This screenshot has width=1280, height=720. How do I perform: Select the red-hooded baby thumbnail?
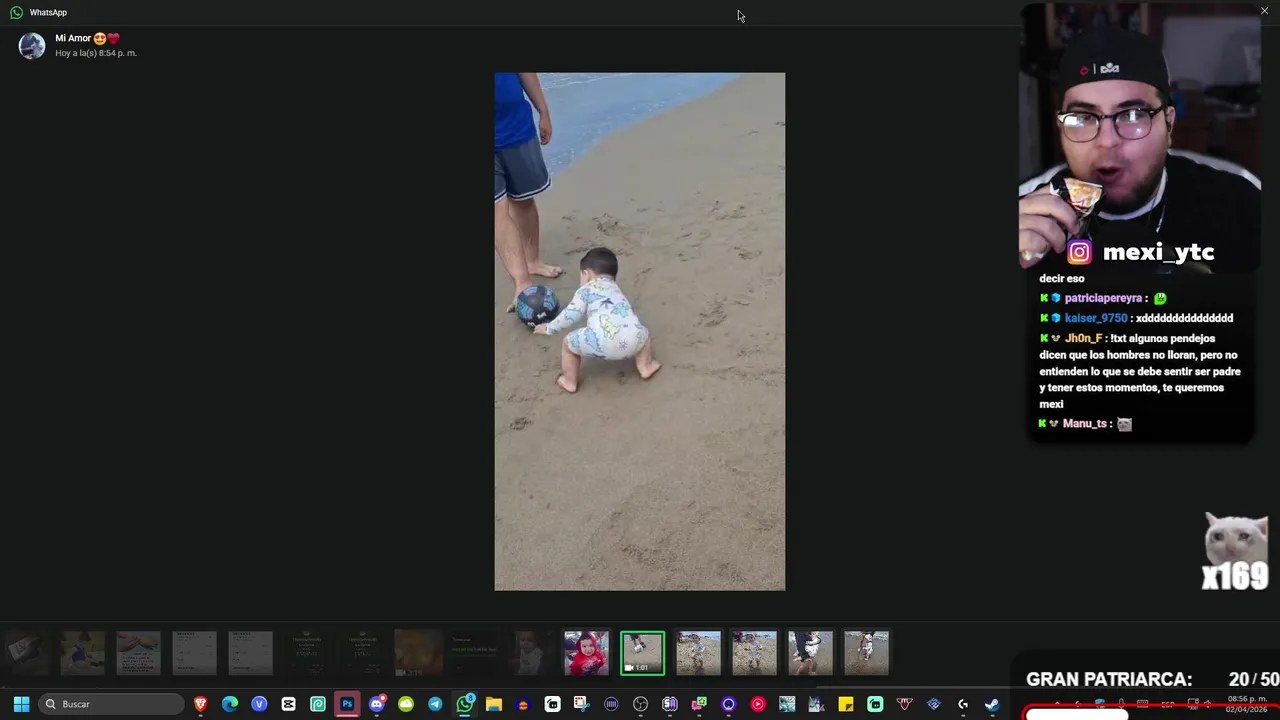pos(586,653)
